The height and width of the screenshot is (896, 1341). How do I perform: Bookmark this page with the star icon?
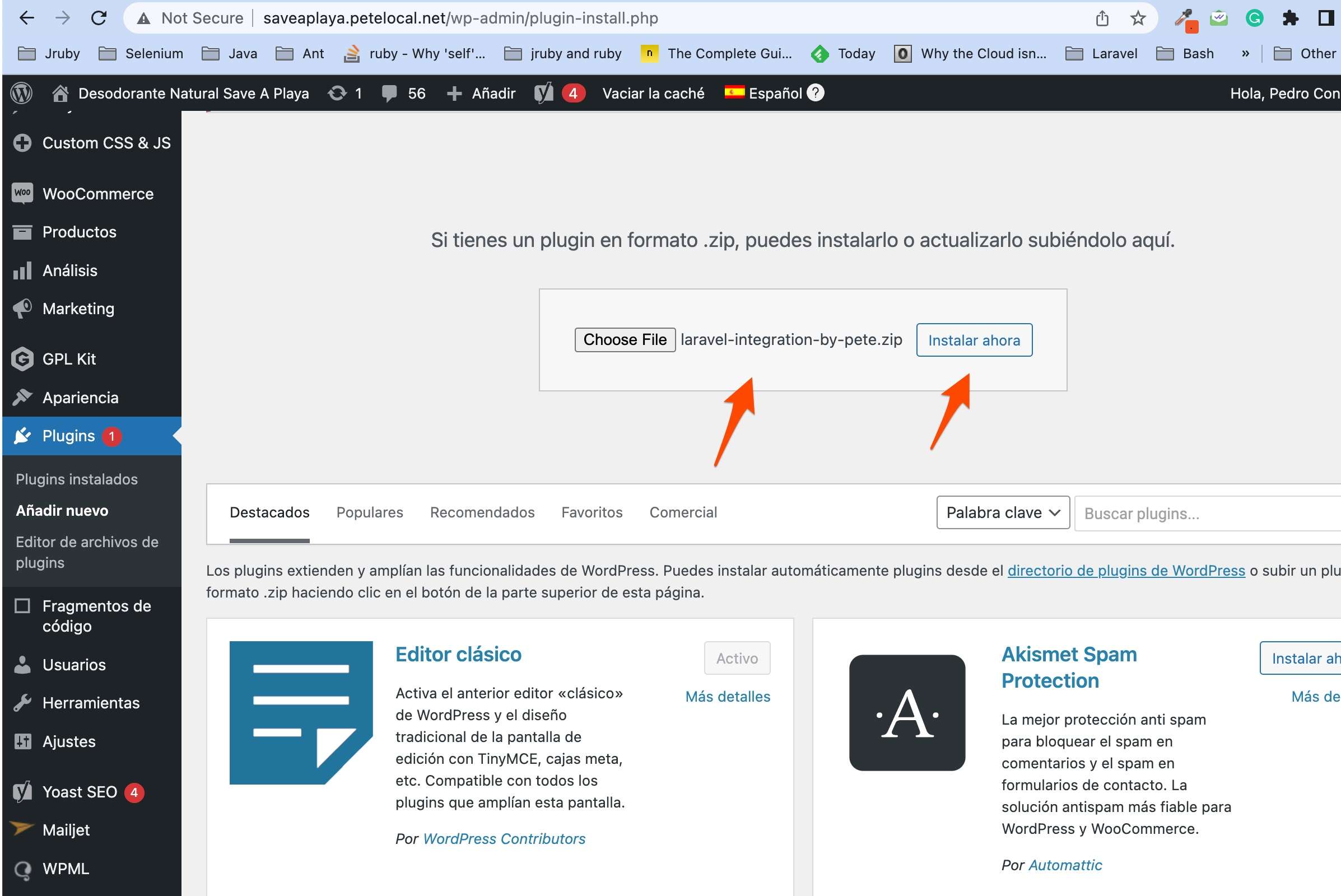(x=1138, y=18)
